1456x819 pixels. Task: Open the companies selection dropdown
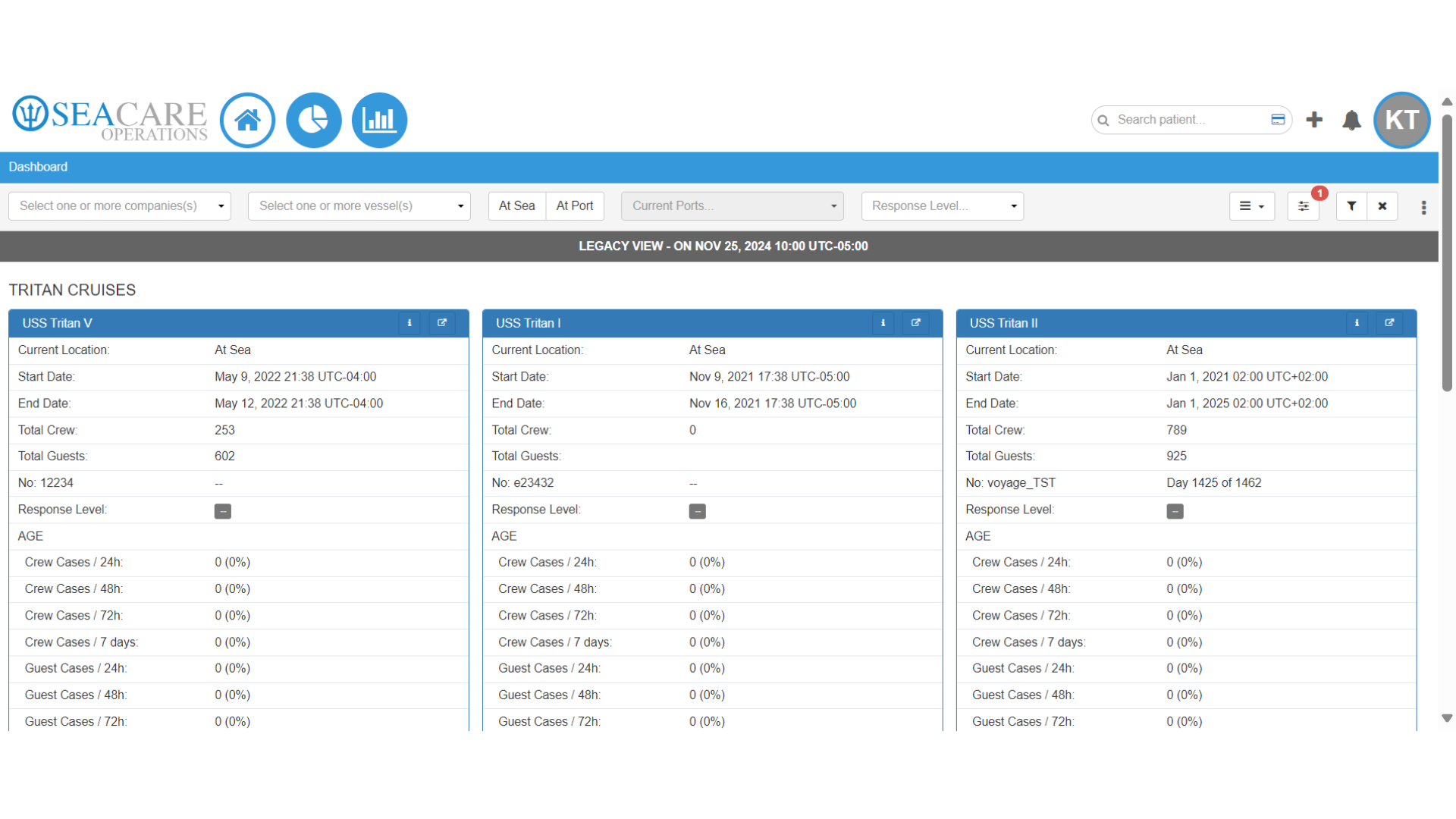[120, 206]
